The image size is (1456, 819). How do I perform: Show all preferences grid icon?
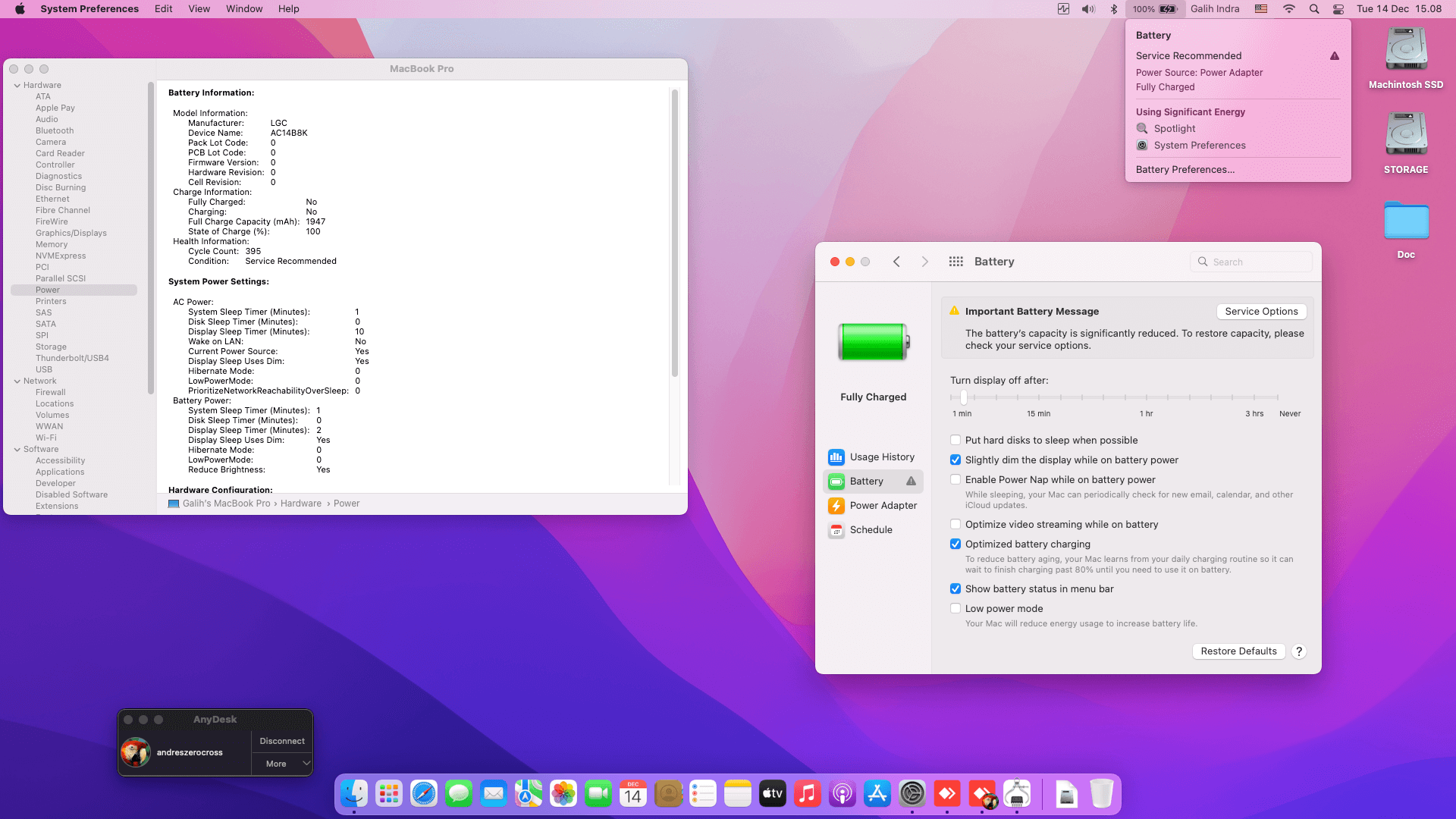[x=955, y=262]
